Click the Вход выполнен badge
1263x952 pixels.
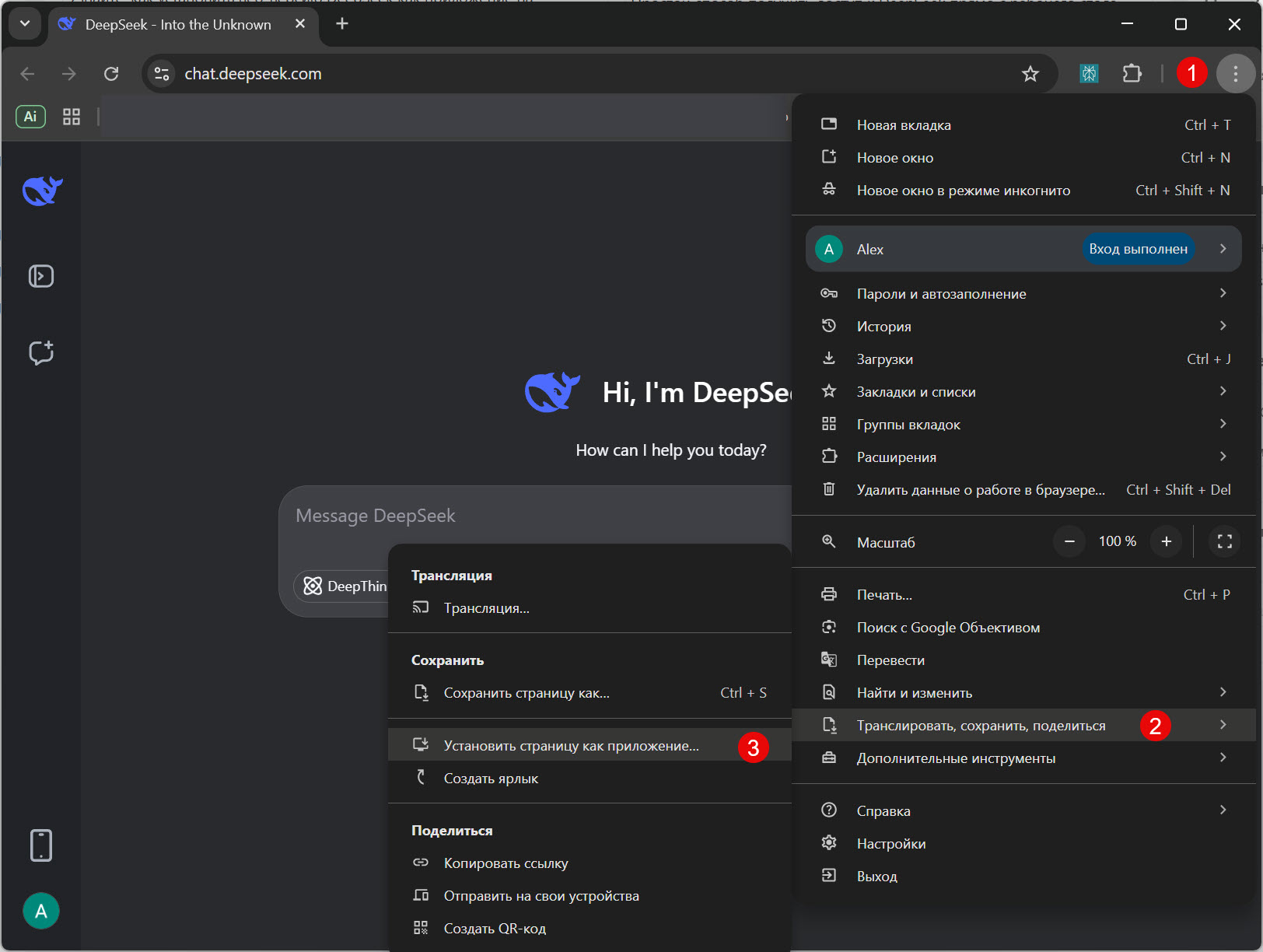click(1138, 249)
